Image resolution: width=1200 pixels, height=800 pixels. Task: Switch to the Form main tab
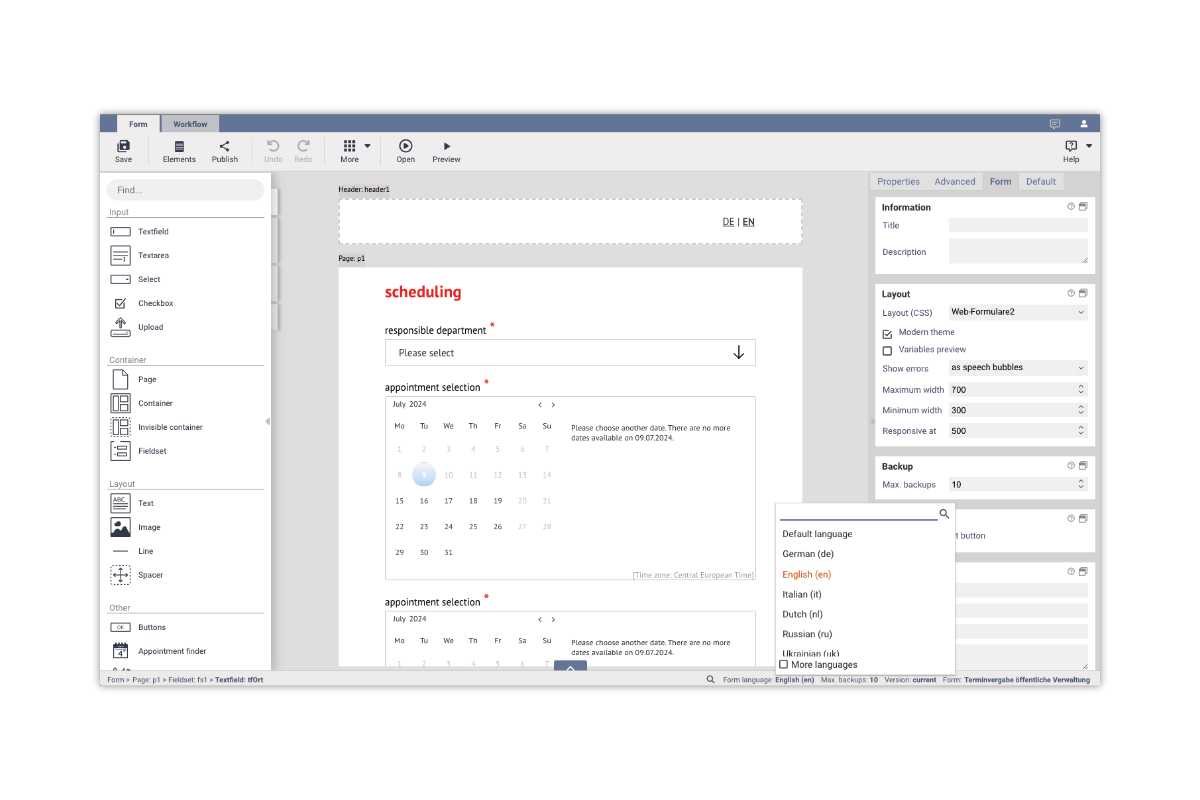pyautogui.click(x=138, y=124)
